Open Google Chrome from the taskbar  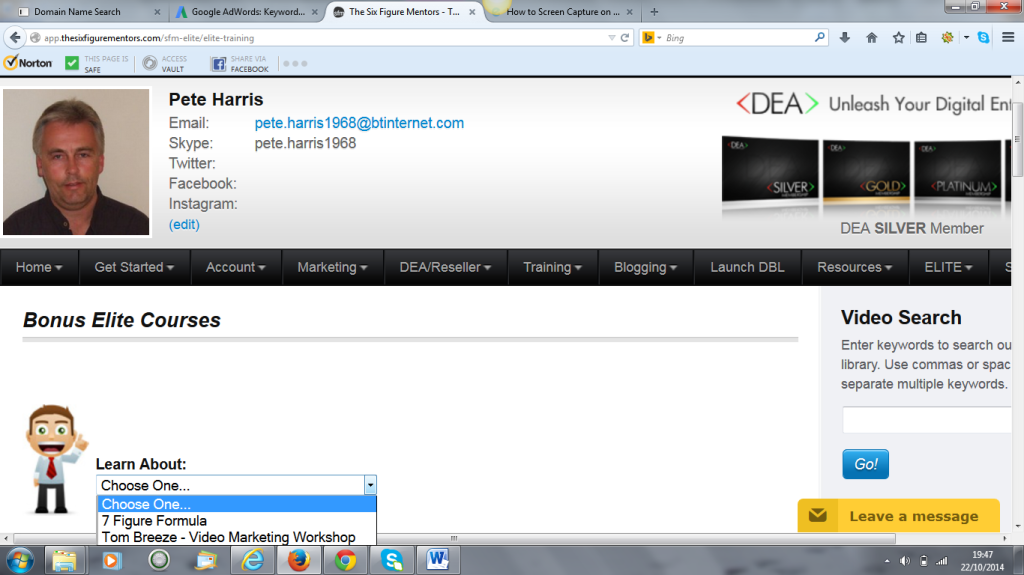pyautogui.click(x=345, y=561)
